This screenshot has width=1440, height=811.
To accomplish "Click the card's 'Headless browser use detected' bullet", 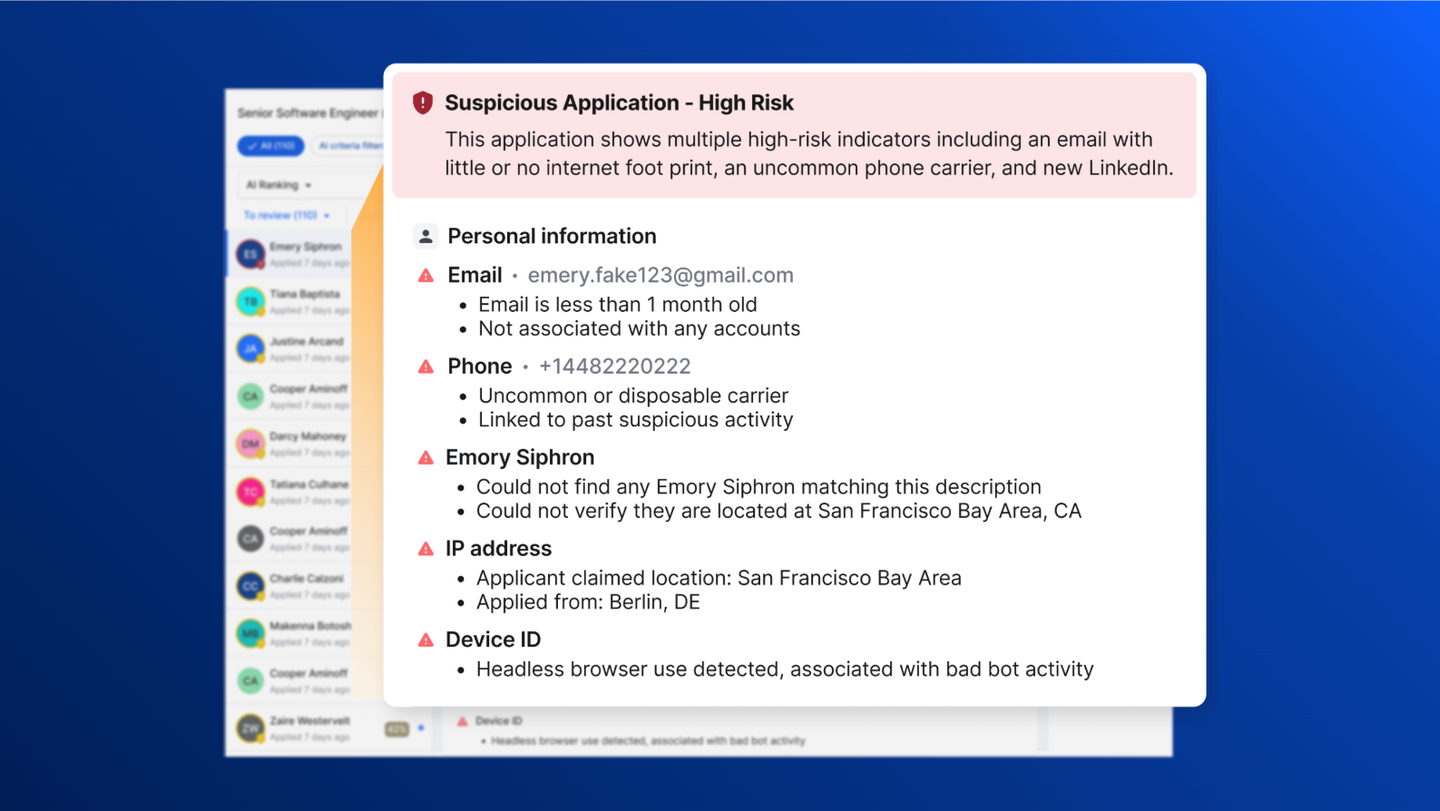I will (785, 668).
